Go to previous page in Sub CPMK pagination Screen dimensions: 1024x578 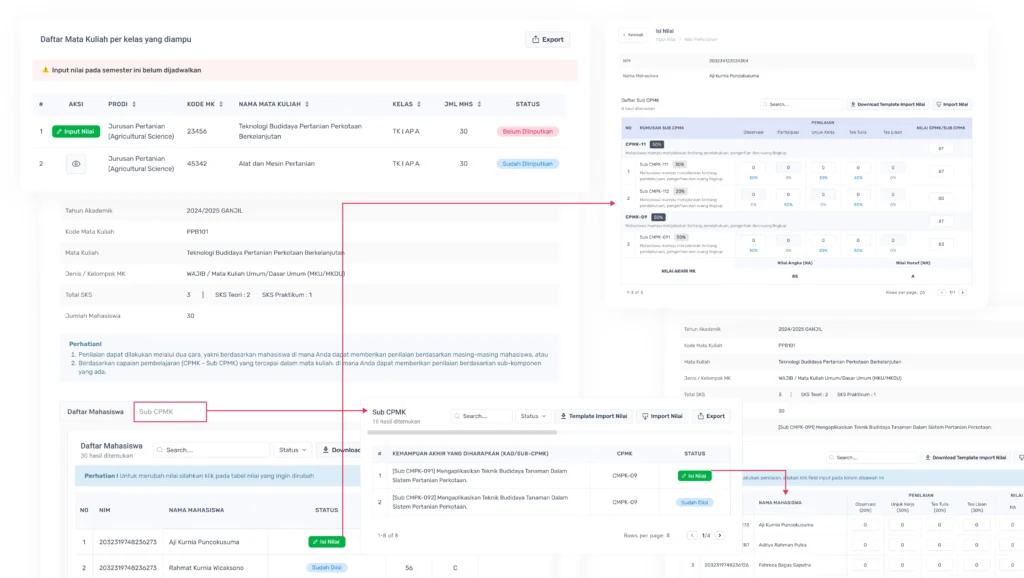click(x=692, y=536)
